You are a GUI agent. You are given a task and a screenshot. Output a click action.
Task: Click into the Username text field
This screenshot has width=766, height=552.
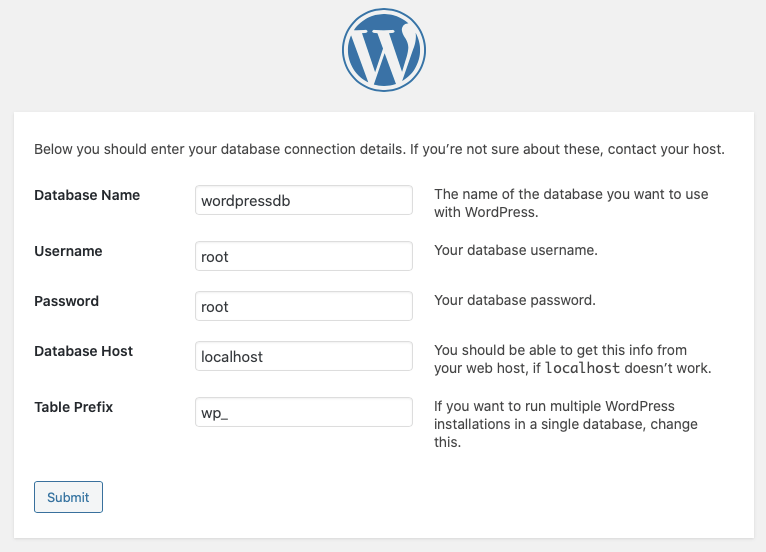click(304, 256)
